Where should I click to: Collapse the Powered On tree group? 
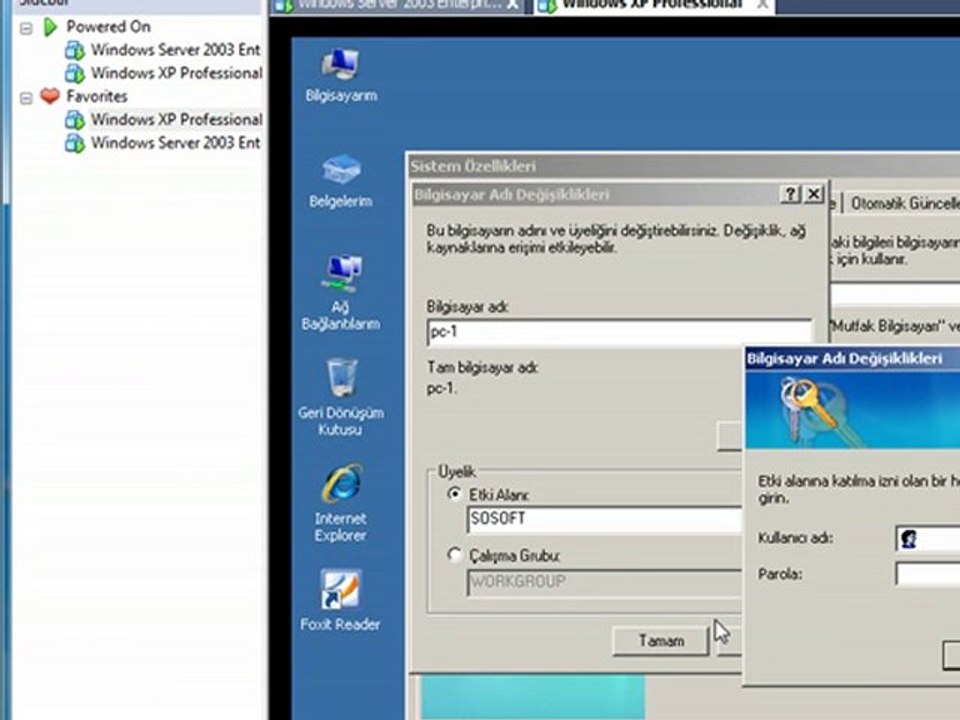(x=26, y=28)
